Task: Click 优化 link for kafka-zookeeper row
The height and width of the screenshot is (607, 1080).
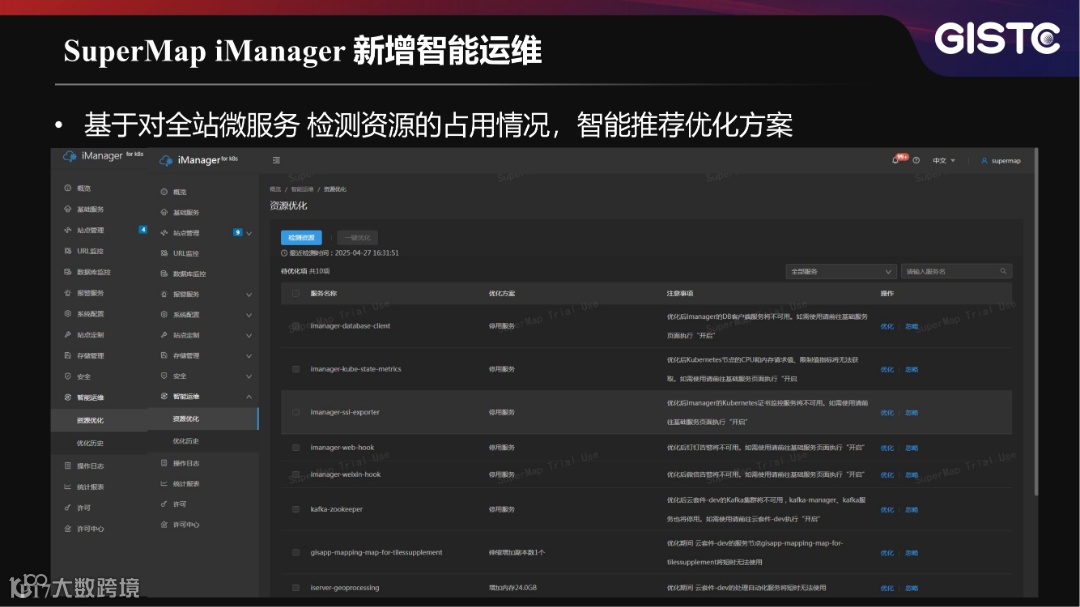Action: click(x=886, y=511)
